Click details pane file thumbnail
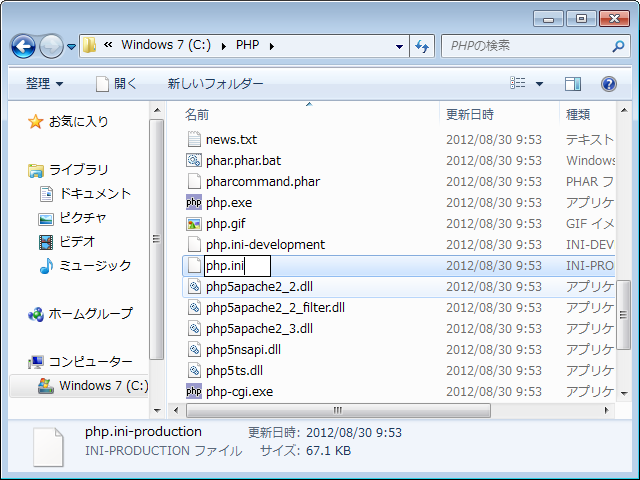 click(48, 447)
